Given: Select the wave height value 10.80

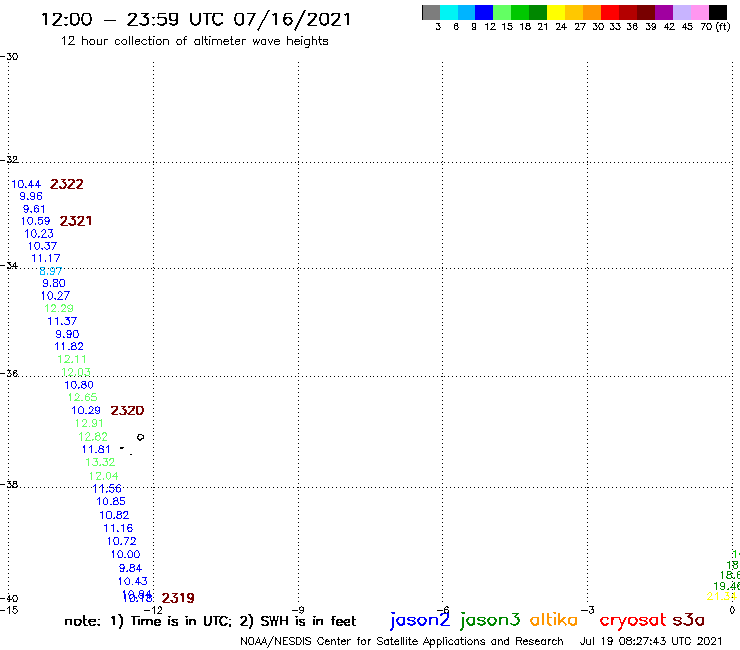Looking at the screenshot, I should [79, 385].
